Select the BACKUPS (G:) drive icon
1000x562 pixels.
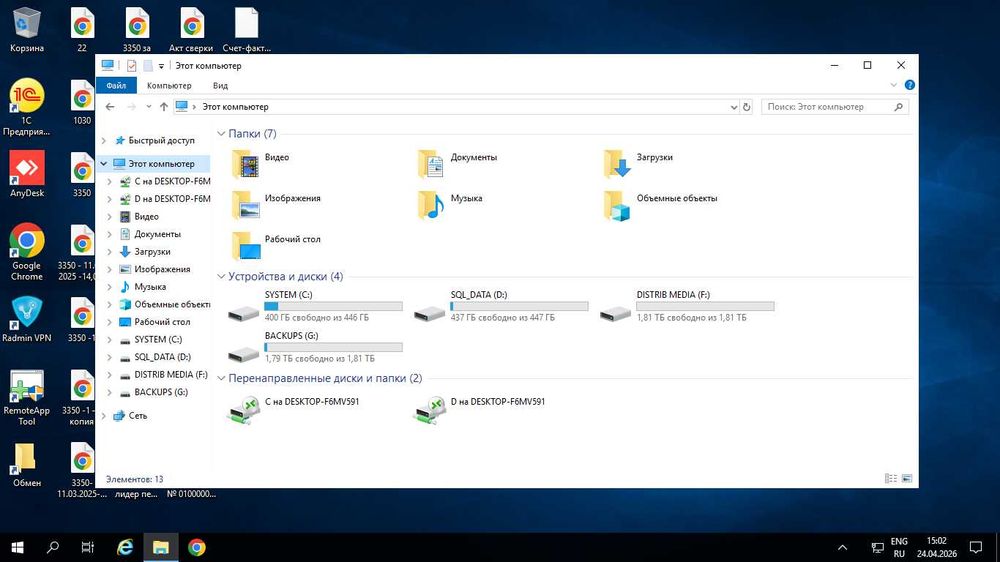pyautogui.click(x=244, y=353)
